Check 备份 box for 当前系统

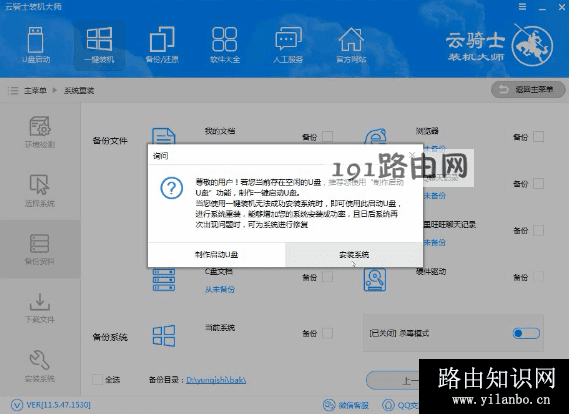coord(327,333)
